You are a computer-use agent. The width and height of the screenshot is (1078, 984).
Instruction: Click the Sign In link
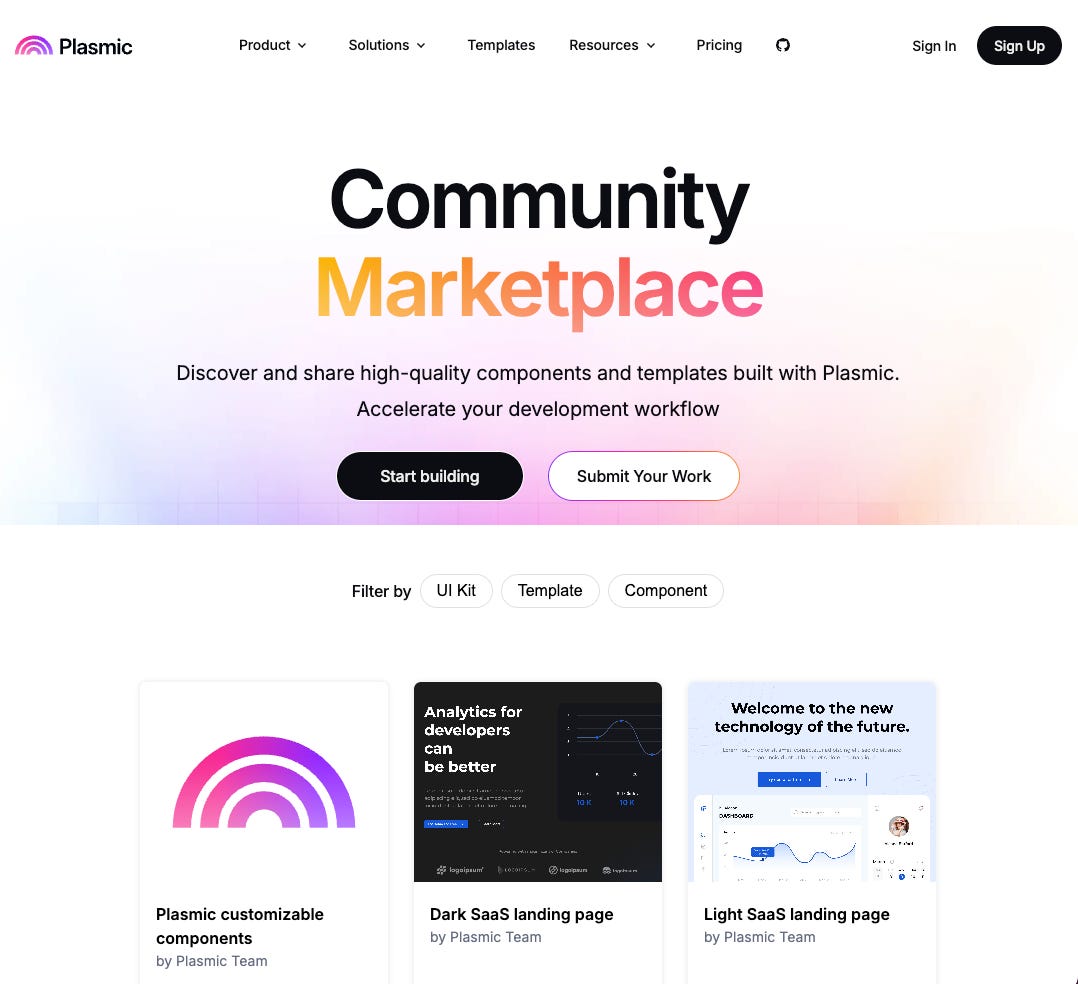click(x=934, y=46)
